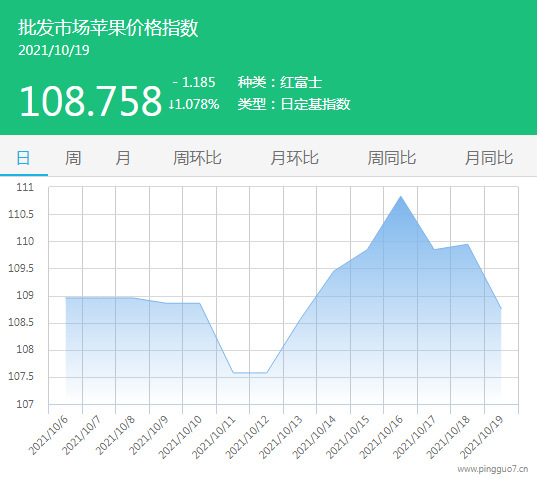Click the 110.5 y-axis label

(21, 215)
